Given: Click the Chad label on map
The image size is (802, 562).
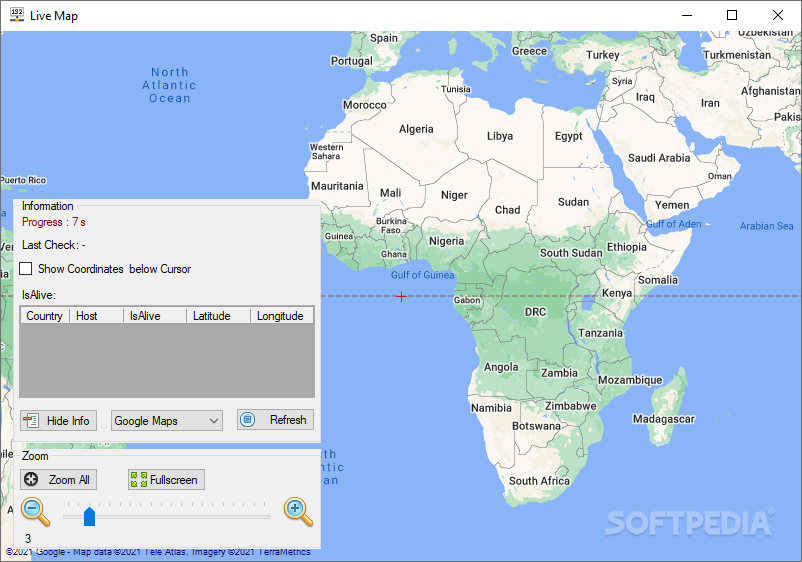Looking at the screenshot, I should (x=507, y=210).
